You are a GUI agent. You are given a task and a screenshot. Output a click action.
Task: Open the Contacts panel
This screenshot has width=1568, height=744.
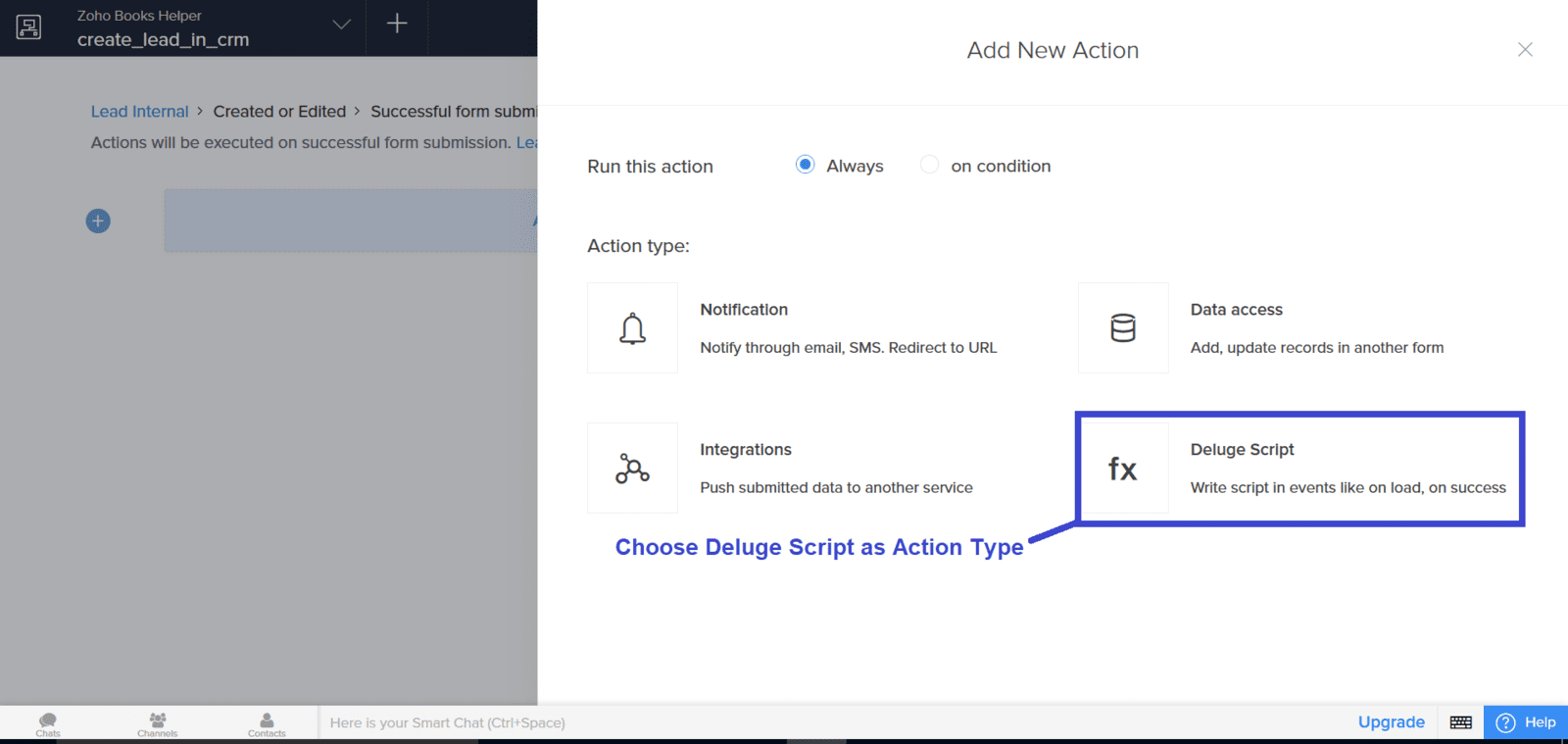[267, 724]
